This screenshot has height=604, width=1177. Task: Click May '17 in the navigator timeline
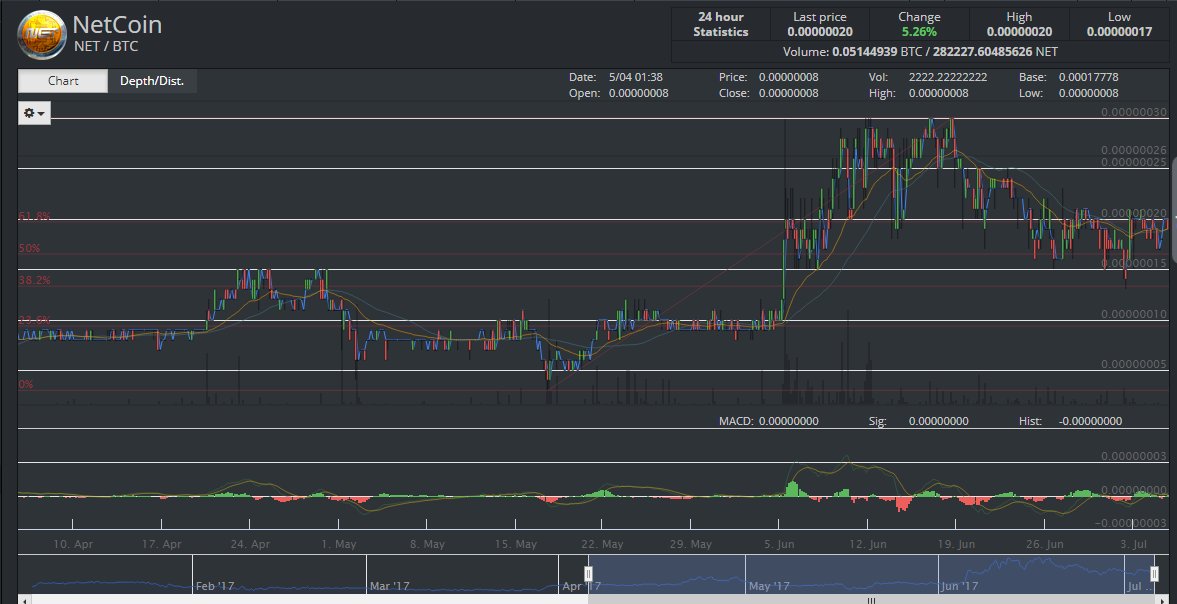[769, 586]
